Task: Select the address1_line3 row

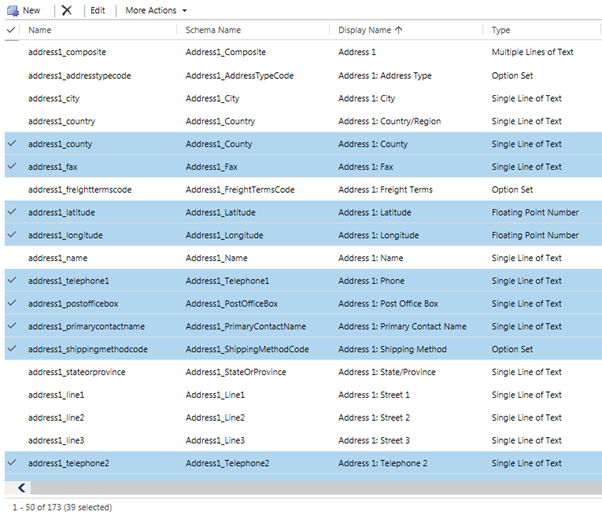Action: [56, 440]
